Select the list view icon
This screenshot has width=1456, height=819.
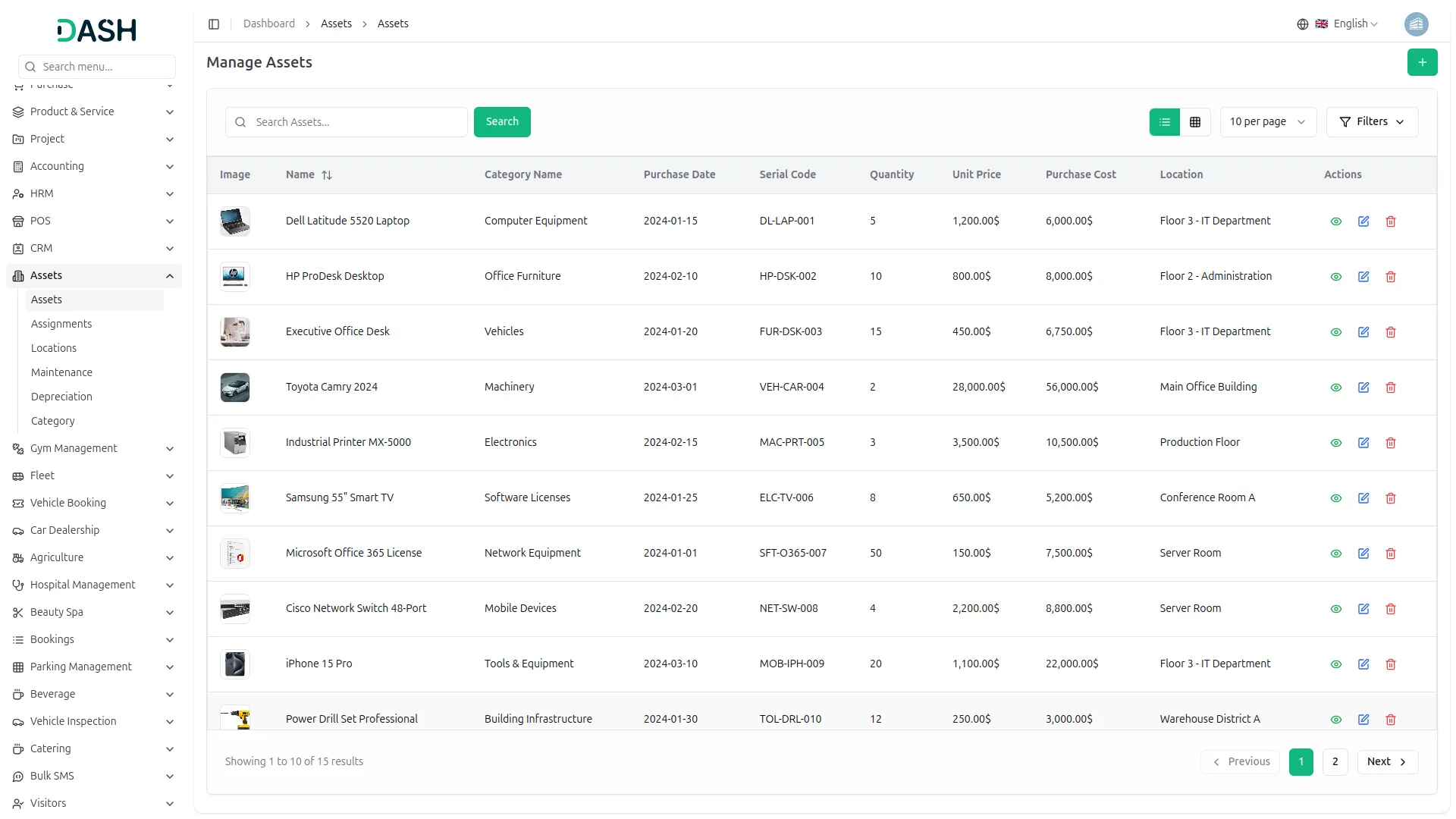(1165, 121)
